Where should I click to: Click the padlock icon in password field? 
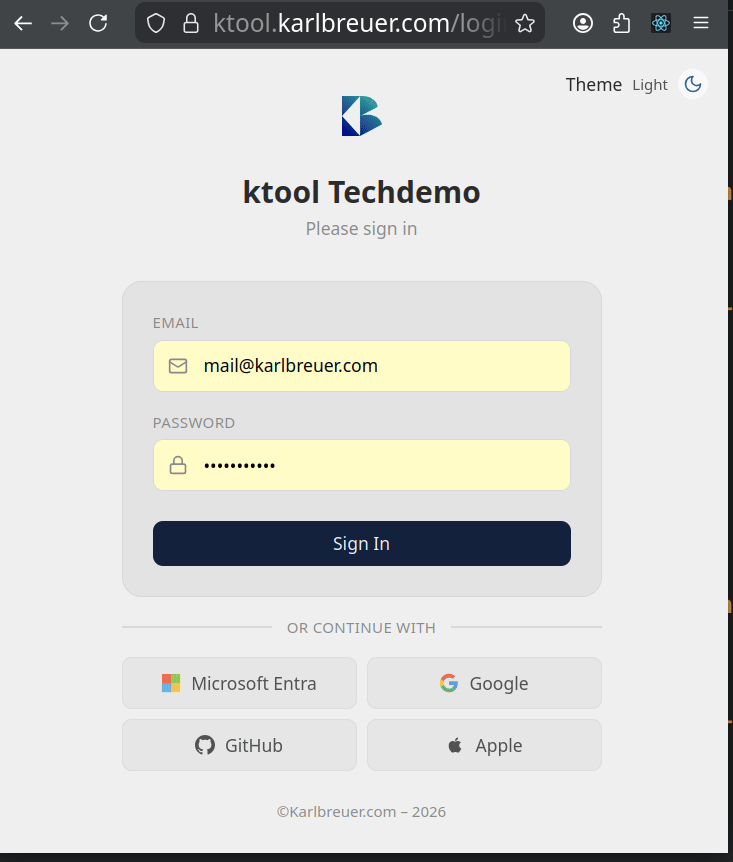tap(177, 465)
